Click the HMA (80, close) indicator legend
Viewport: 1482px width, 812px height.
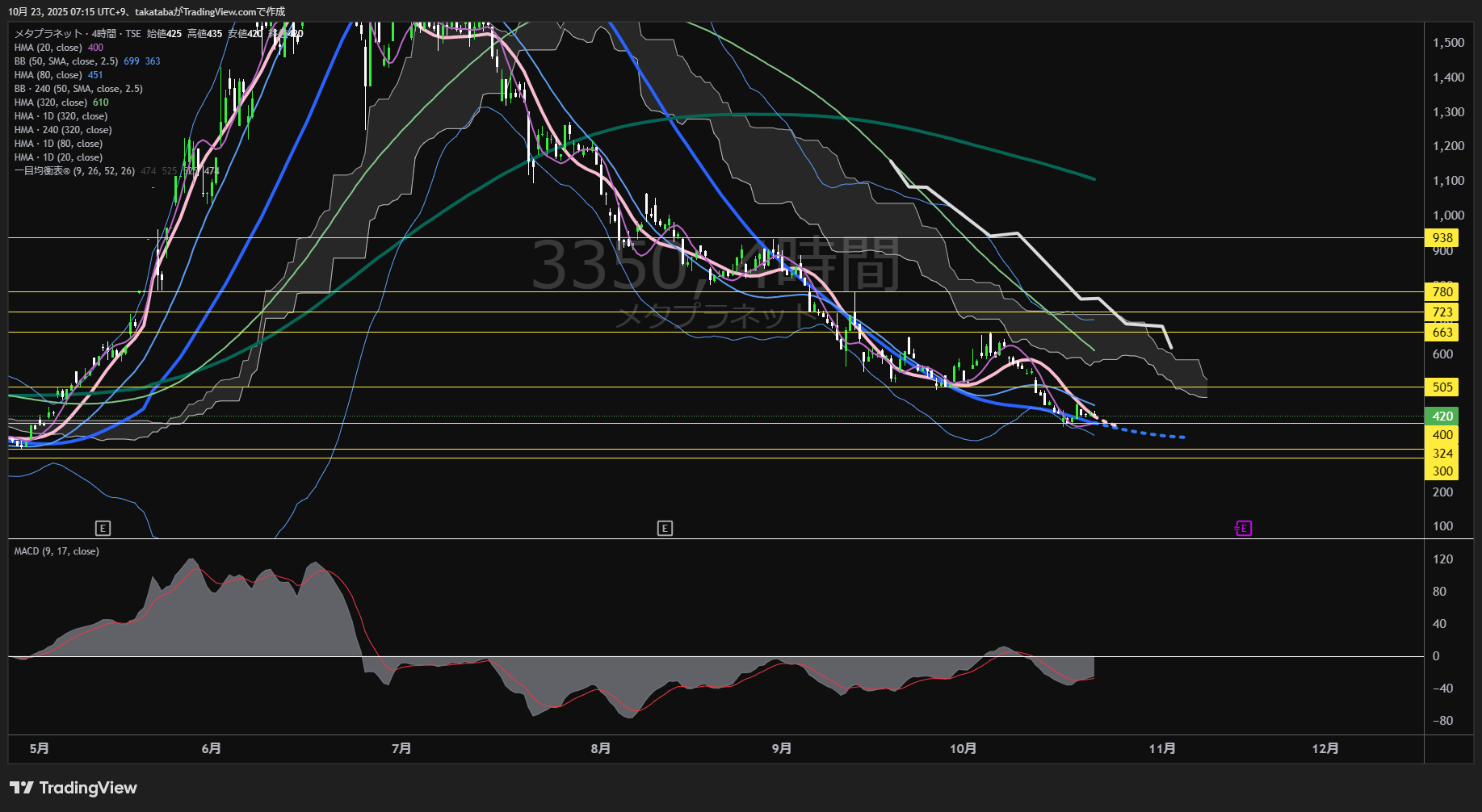tap(48, 75)
